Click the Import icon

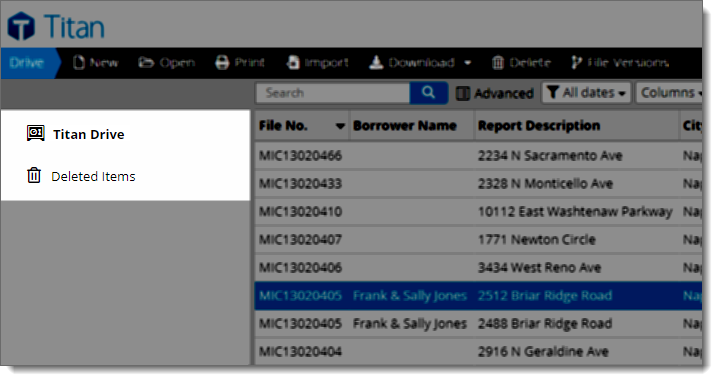click(293, 62)
